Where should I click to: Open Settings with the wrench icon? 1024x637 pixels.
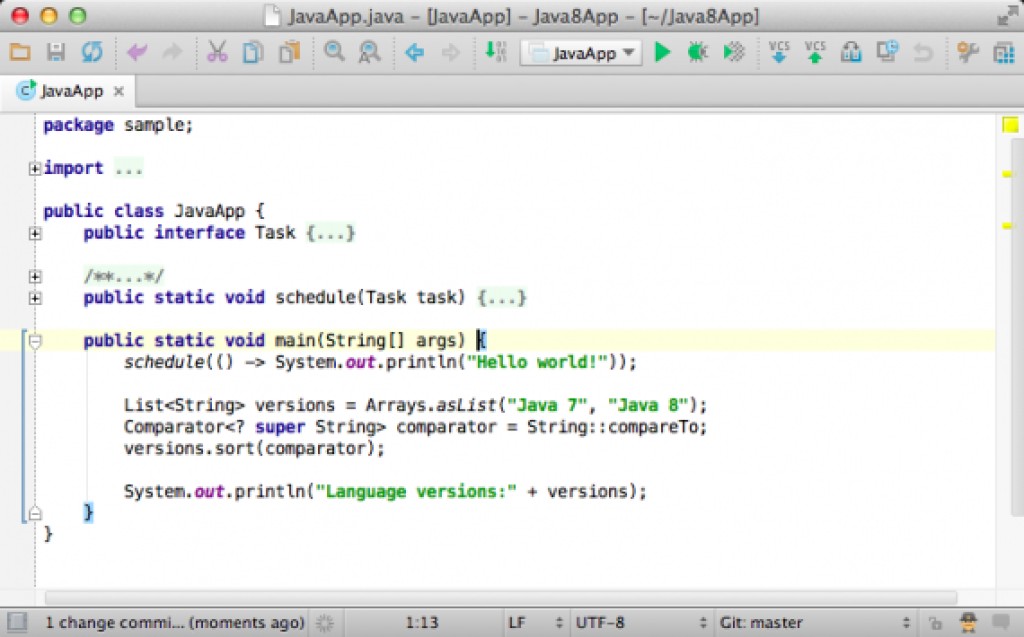tap(967, 52)
